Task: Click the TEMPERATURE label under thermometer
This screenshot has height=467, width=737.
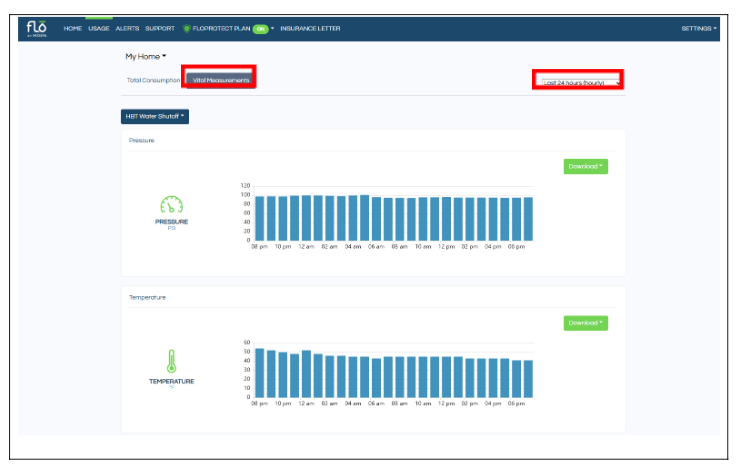Action: point(172,381)
